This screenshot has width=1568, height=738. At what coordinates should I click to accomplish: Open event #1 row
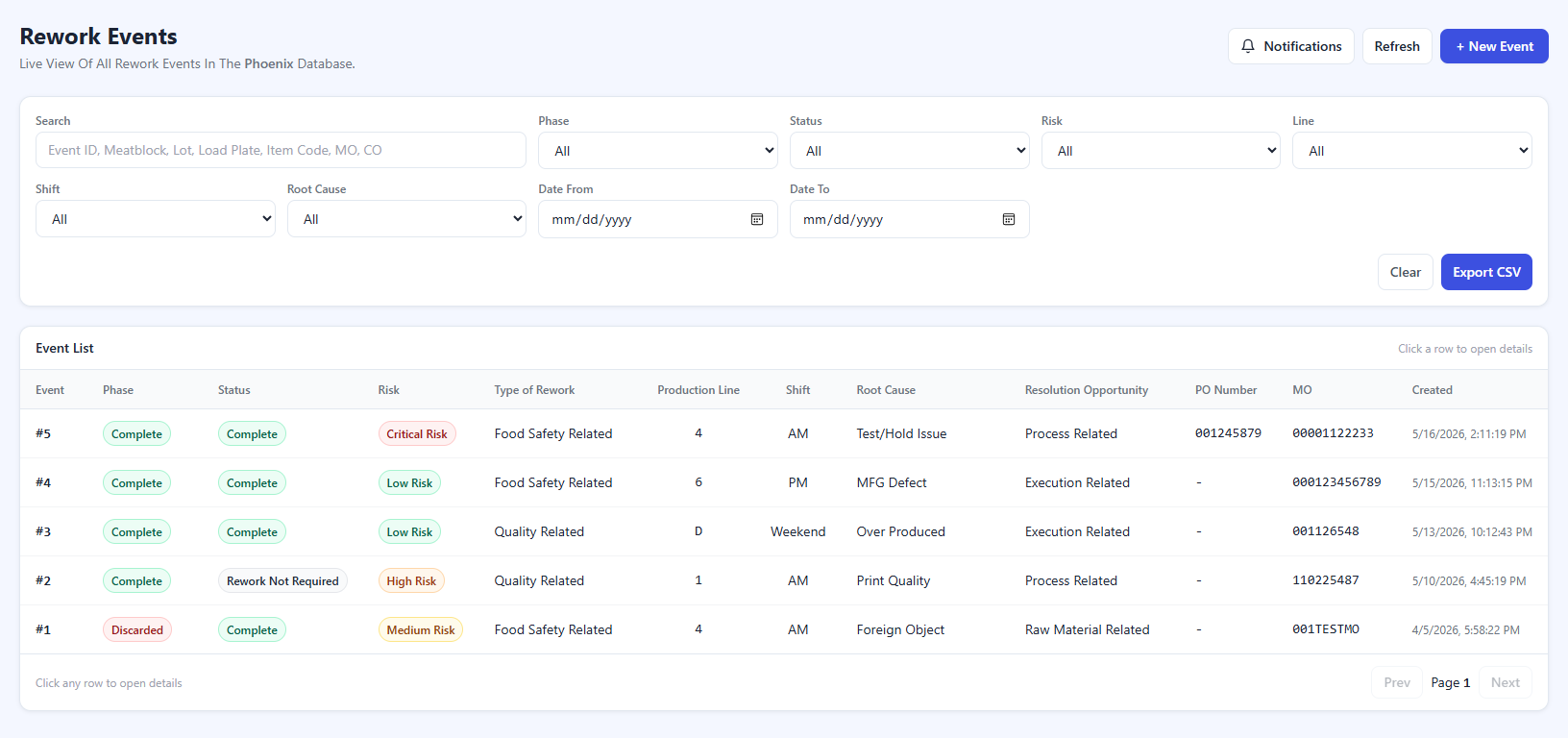(784, 629)
